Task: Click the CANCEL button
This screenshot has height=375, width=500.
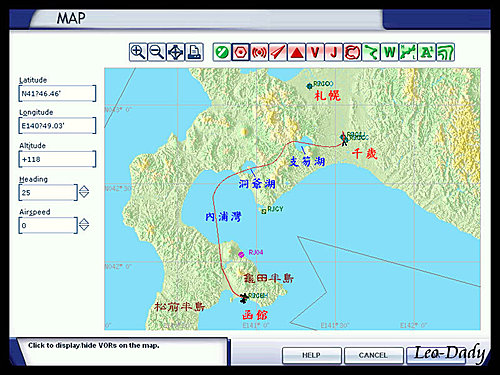Action: click(373, 355)
